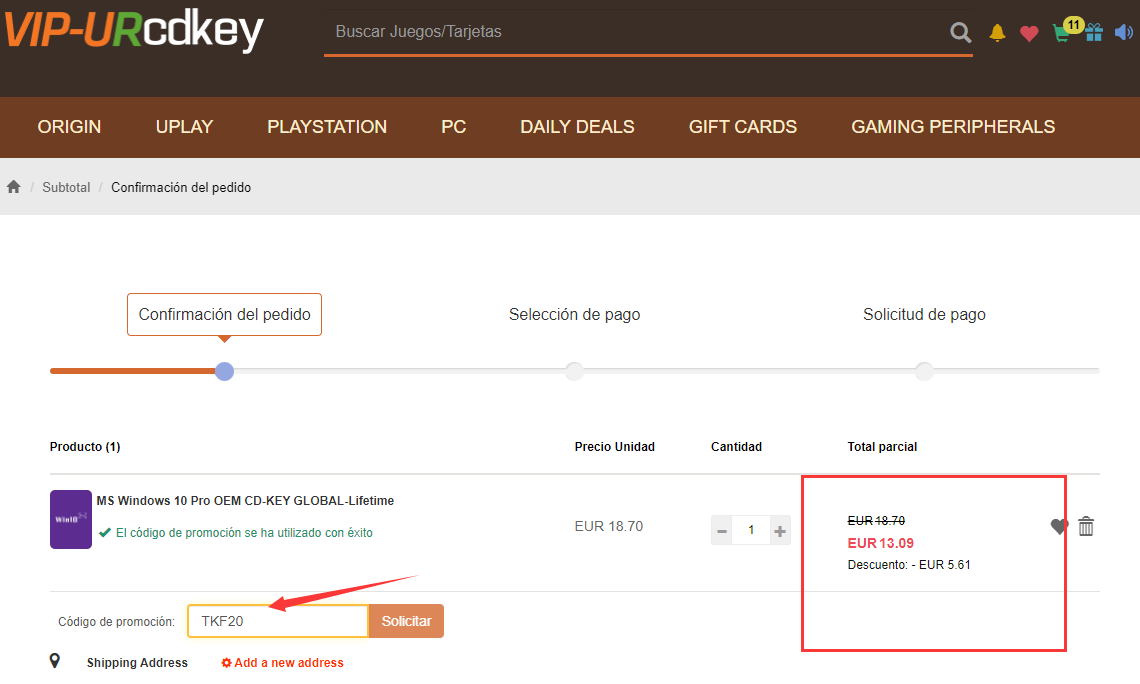Click the Solicitar promo button
The height and width of the screenshot is (684, 1140).
click(x=406, y=621)
